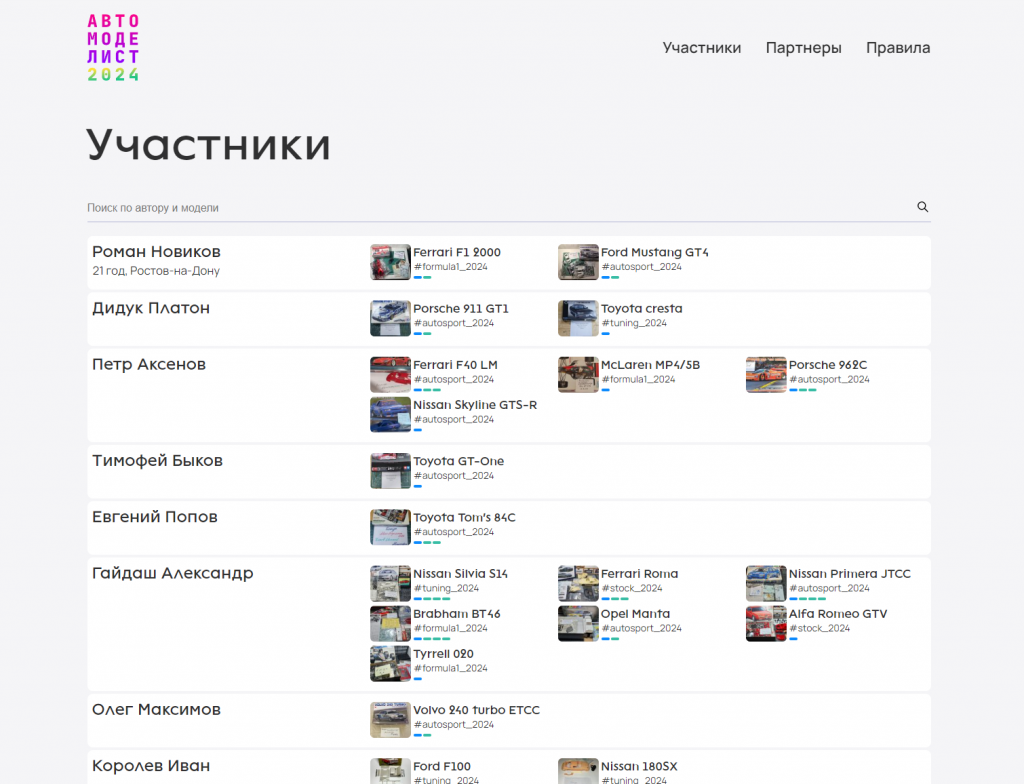Viewport: 1024px width, 784px height.
Task: Open the Volvo 240 turbo ETCC entry
Action: point(476,710)
